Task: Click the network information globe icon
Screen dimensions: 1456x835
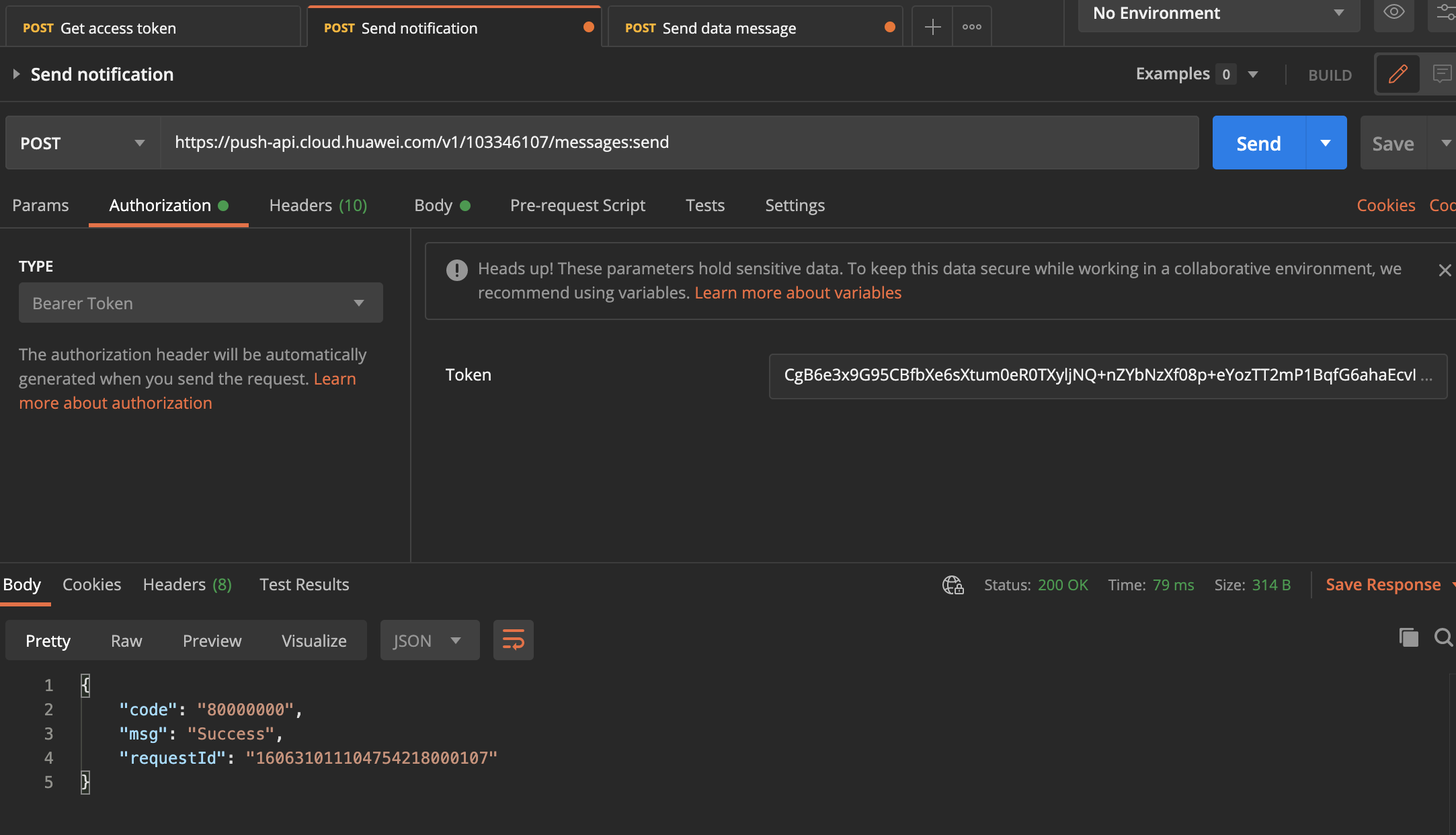Action: [953, 585]
